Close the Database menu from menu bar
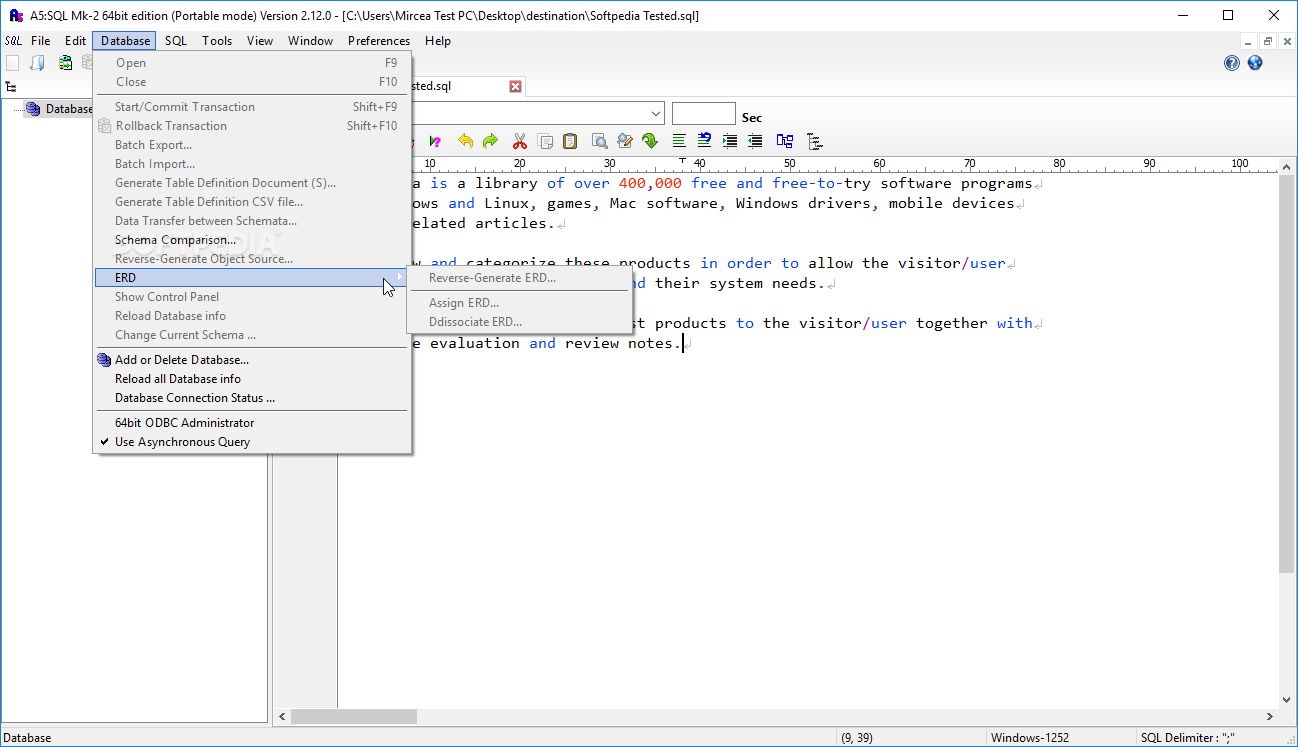The width and height of the screenshot is (1298, 747). click(x=125, y=41)
